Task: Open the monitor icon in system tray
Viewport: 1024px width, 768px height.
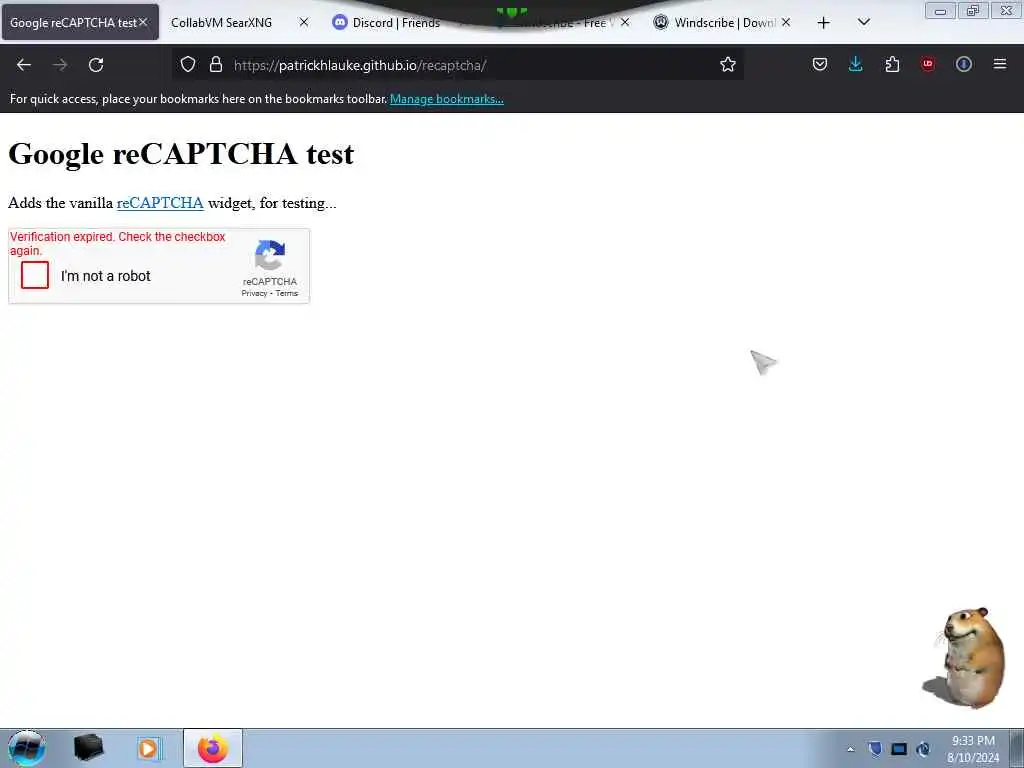Action: [899, 749]
